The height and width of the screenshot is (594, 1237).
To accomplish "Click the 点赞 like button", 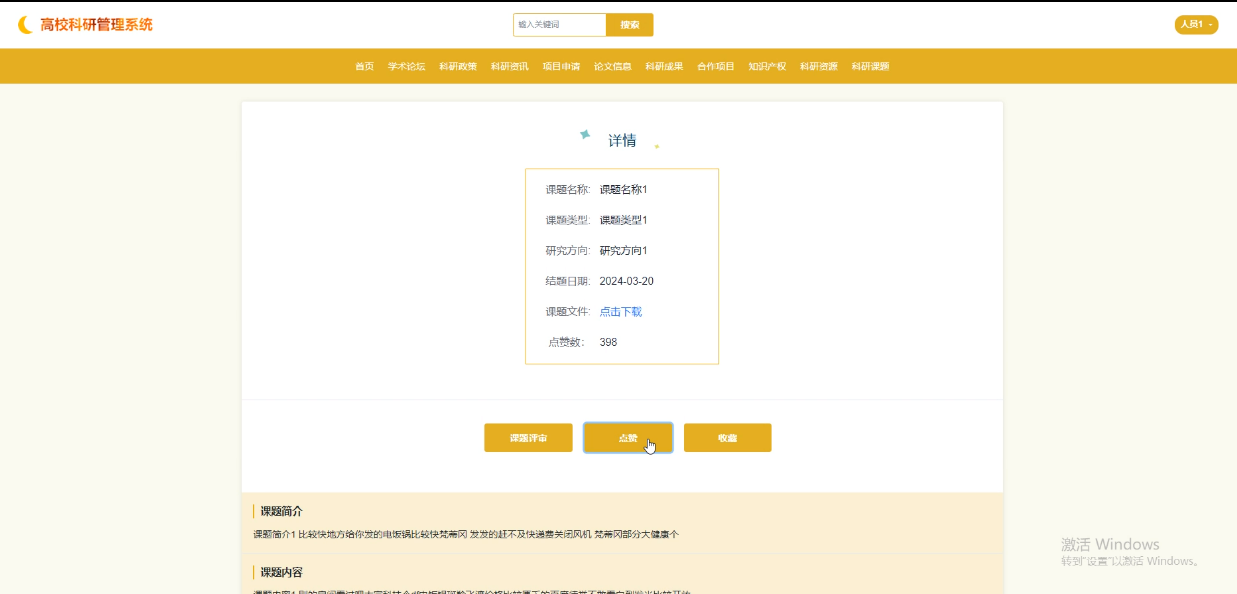I will pyautogui.click(x=628, y=438).
